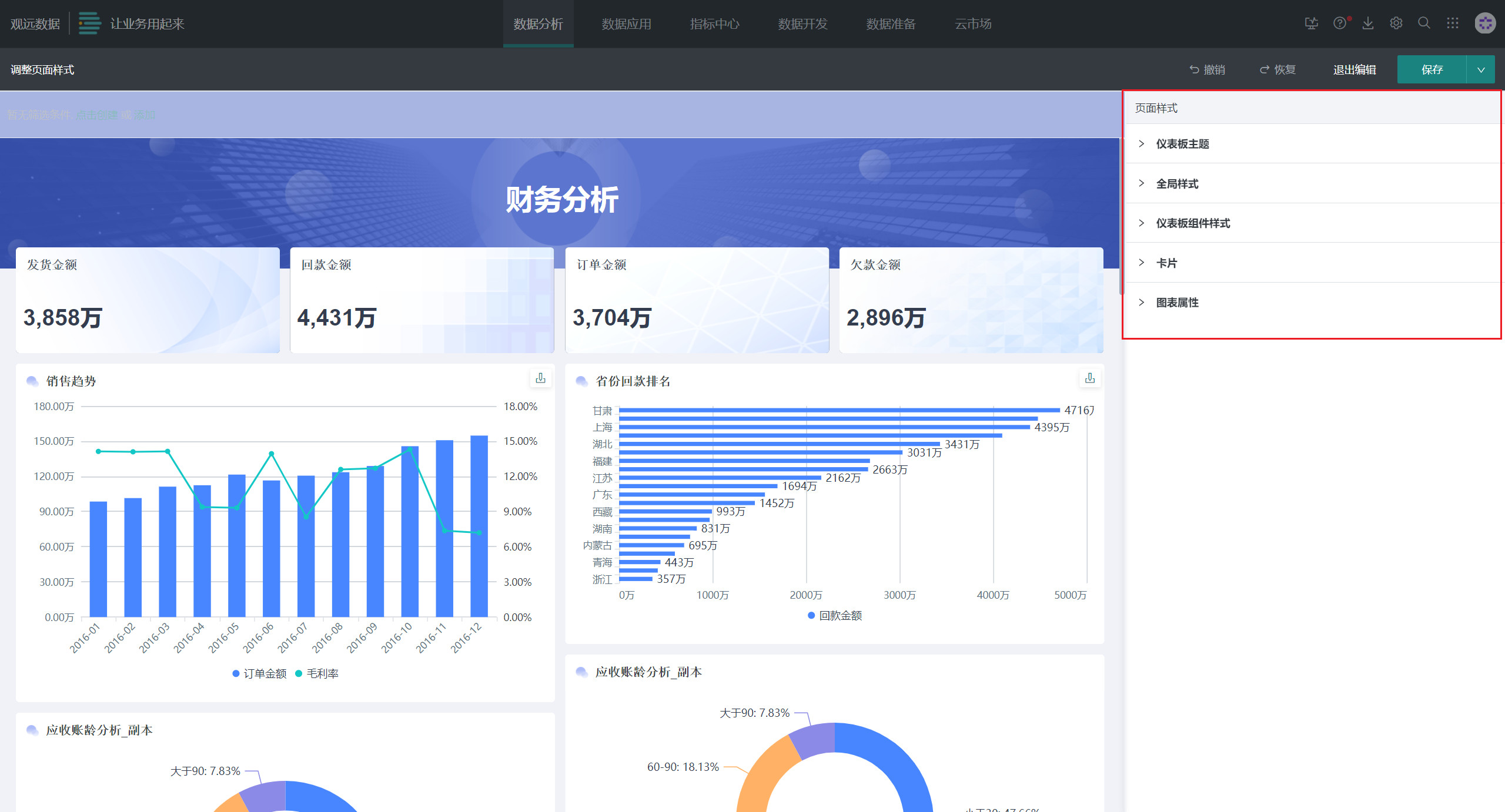
Task: Click the screen/monitor icon in top bar
Action: pyautogui.click(x=1311, y=24)
